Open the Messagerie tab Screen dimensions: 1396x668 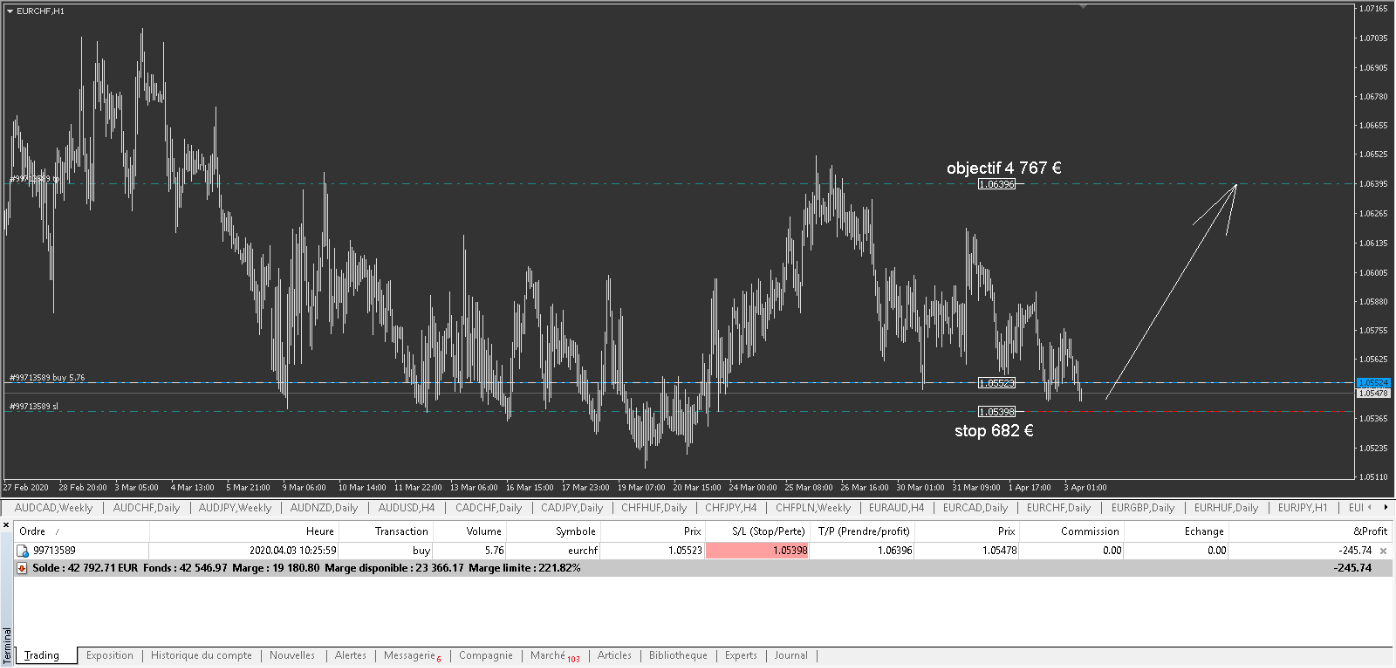click(411, 656)
